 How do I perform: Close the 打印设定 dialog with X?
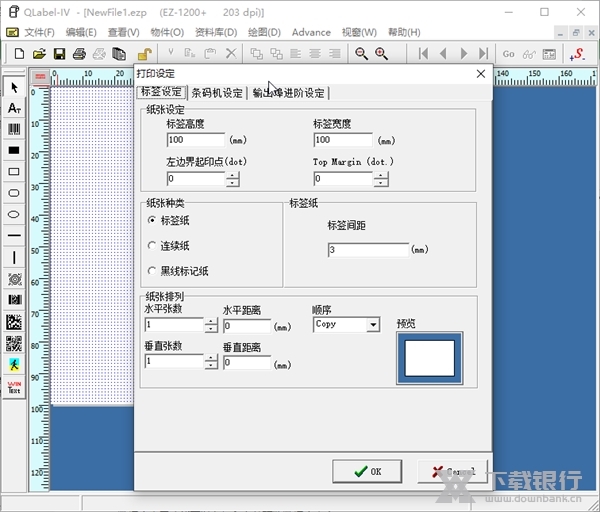[480, 73]
